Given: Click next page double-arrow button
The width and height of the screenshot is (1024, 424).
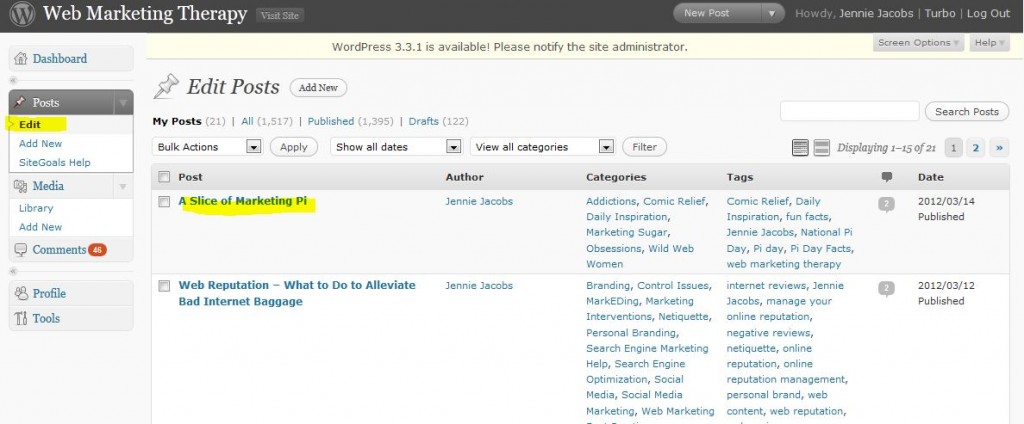Looking at the screenshot, I should [999, 148].
